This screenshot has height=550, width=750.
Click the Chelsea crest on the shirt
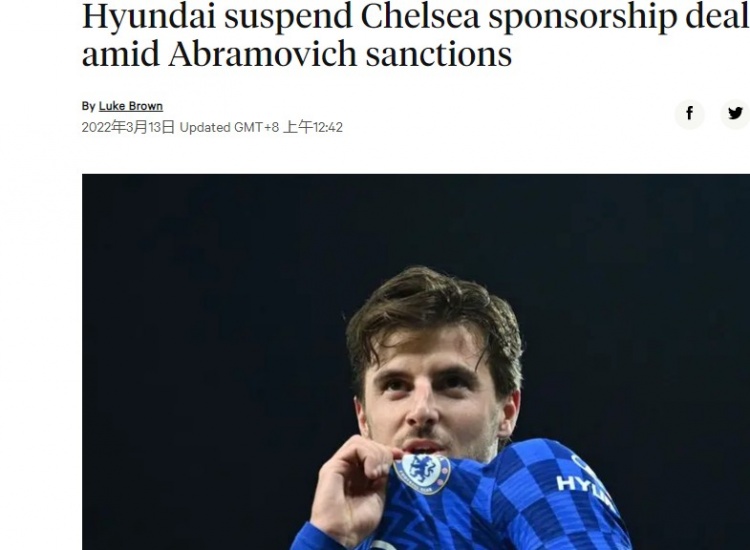421,473
